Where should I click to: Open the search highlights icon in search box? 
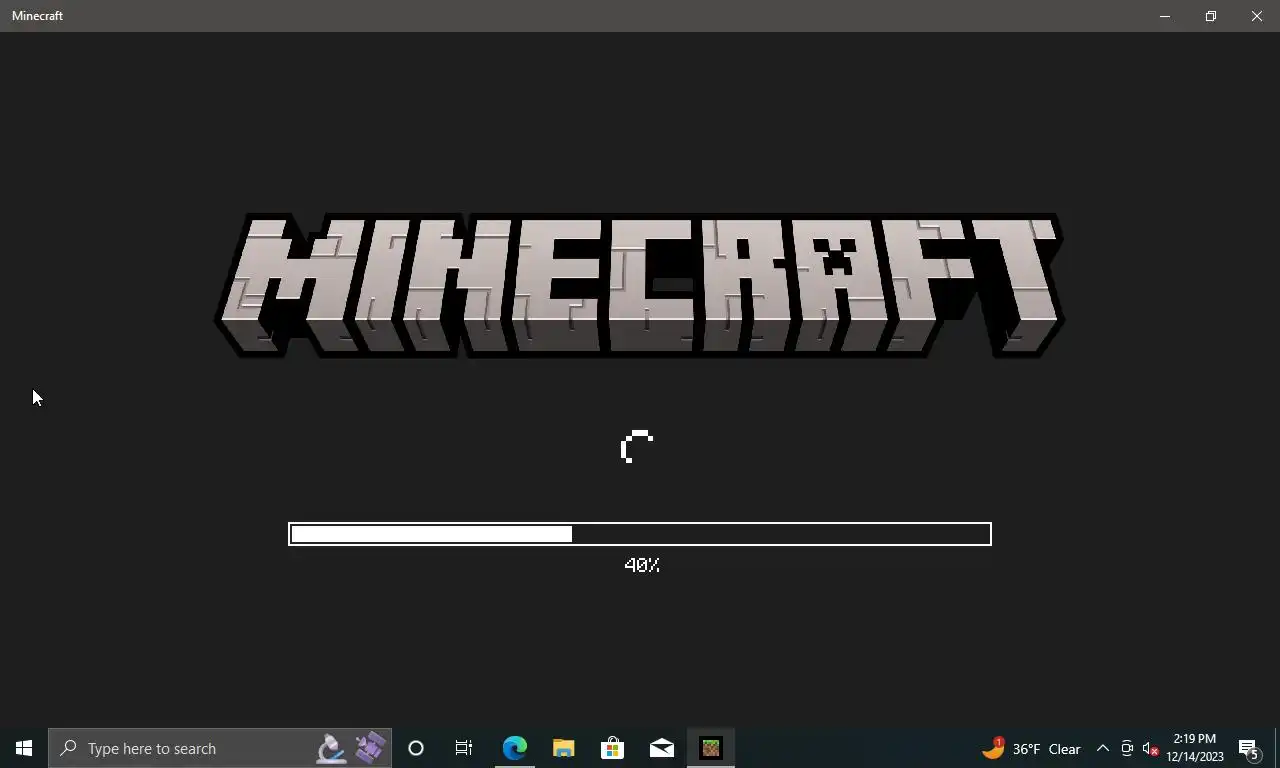point(351,748)
